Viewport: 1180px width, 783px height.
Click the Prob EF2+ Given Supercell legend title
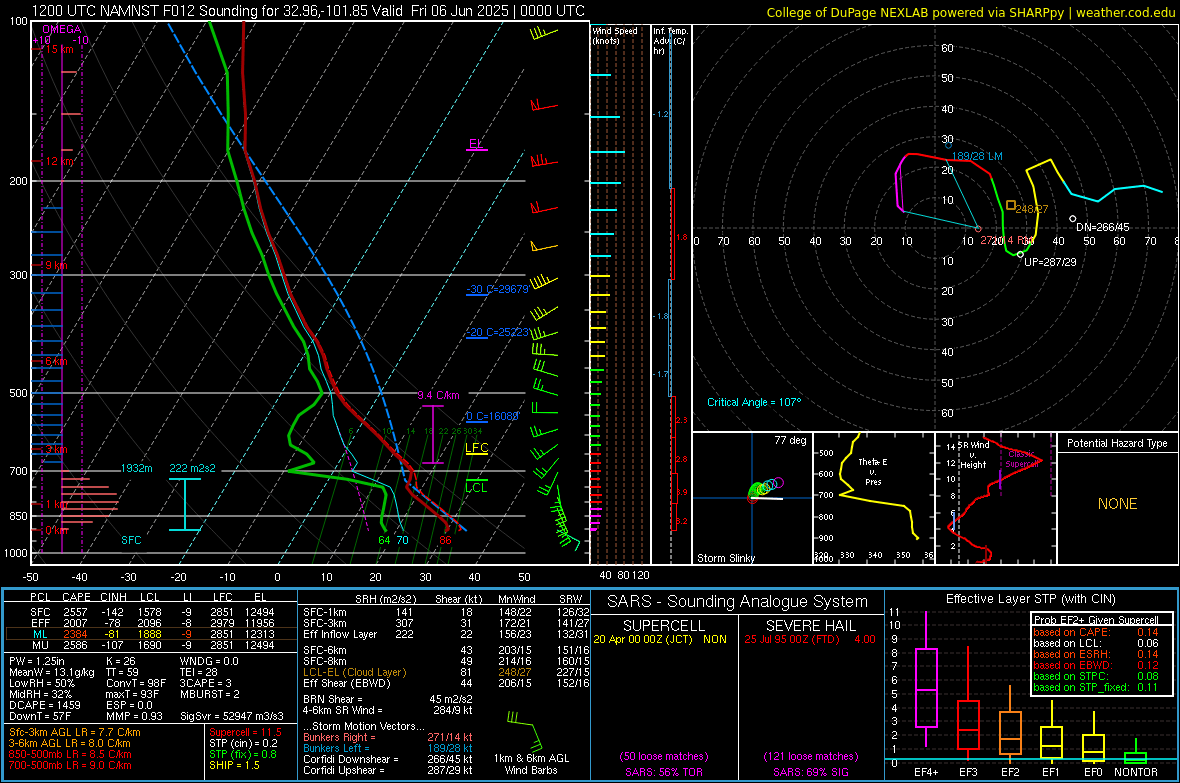[x=1096, y=620]
